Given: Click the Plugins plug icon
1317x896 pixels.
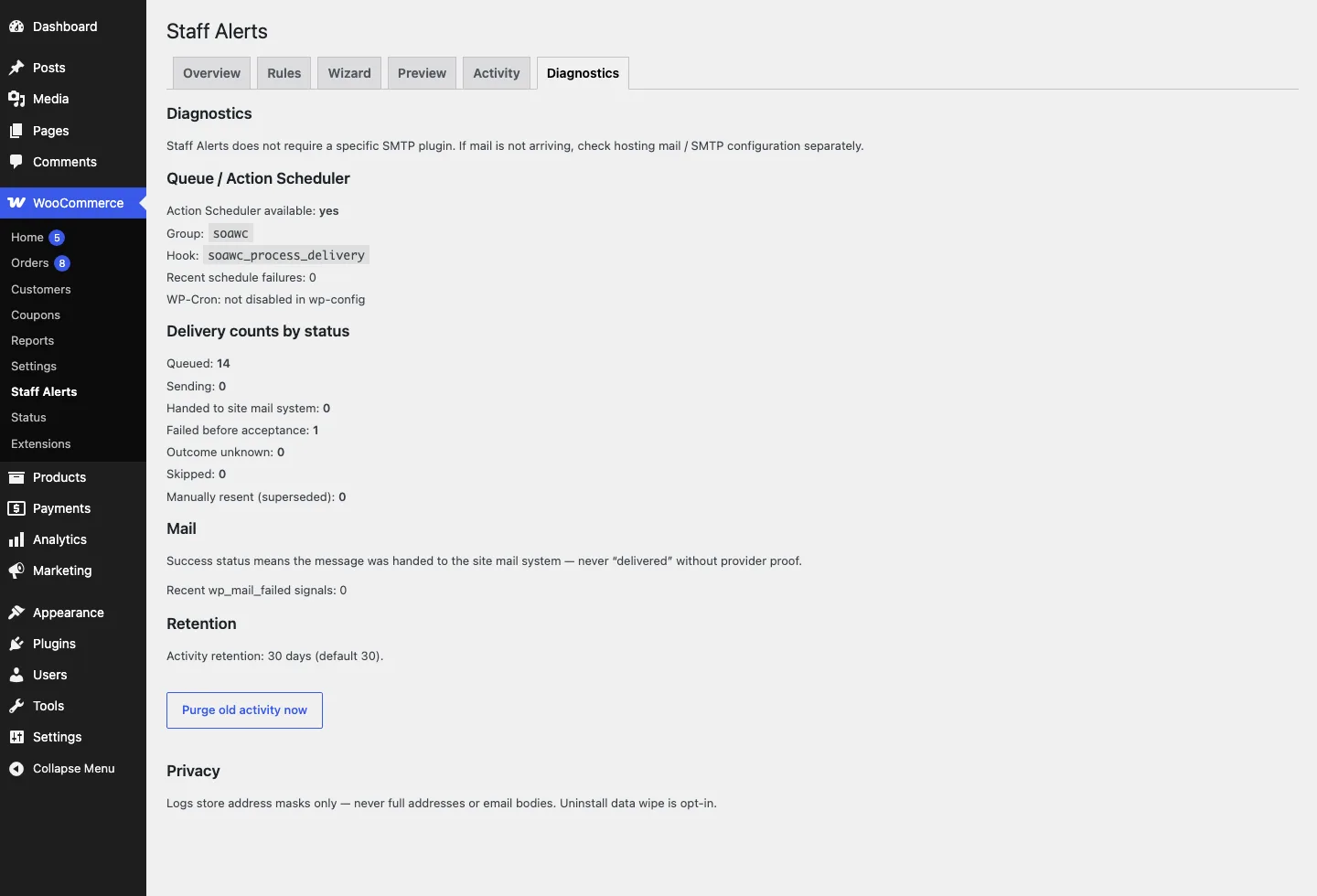Looking at the screenshot, I should point(16,644).
